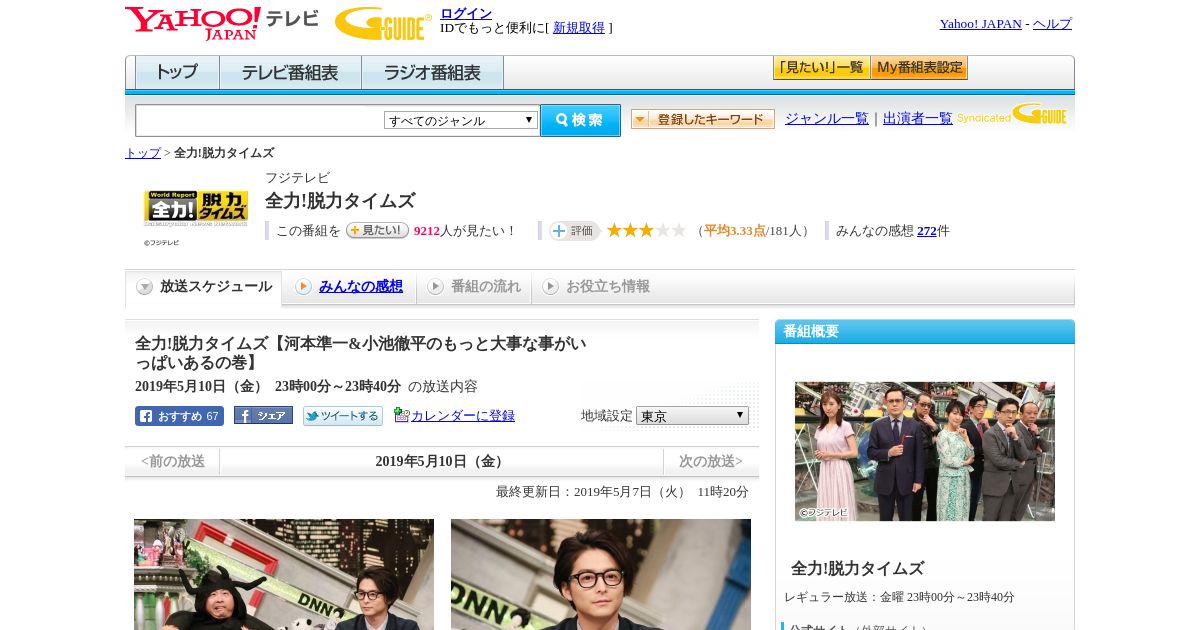The image size is (1200, 630).
Task: Expand the 登録したキーワード dropdown
Action: pyautogui.click(x=703, y=119)
